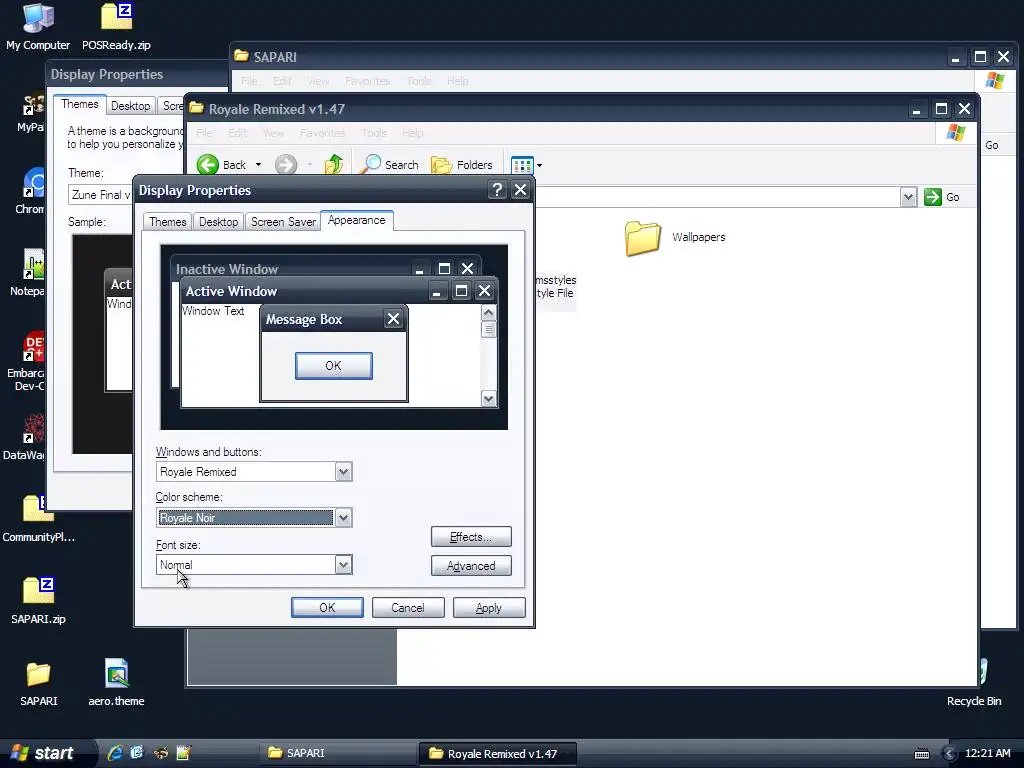
Task: Switch to the Desktop tab in front dialog
Action: 218,222
